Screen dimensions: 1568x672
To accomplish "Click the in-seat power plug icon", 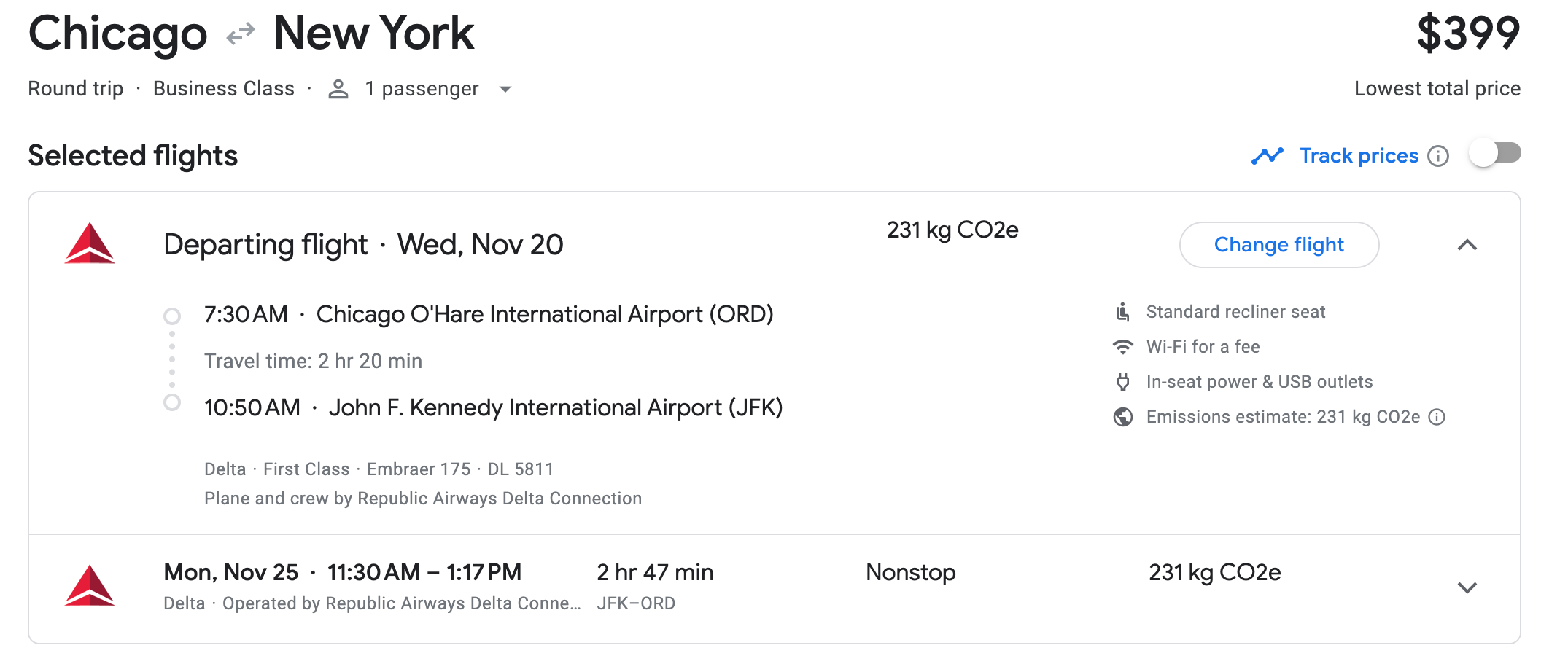I will [1123, 382].
